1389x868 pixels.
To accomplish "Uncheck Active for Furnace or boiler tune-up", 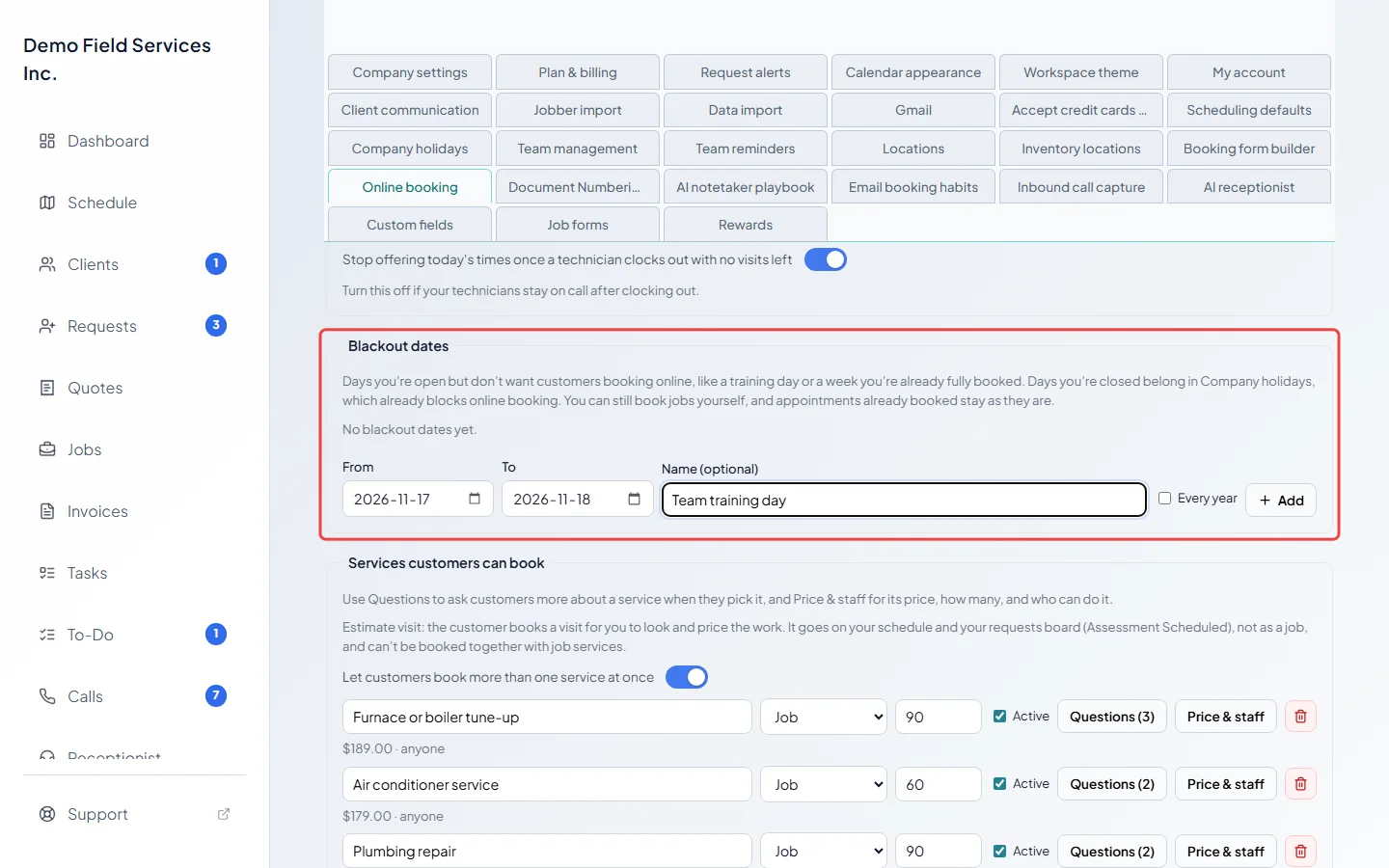I will coord(1000,716).
